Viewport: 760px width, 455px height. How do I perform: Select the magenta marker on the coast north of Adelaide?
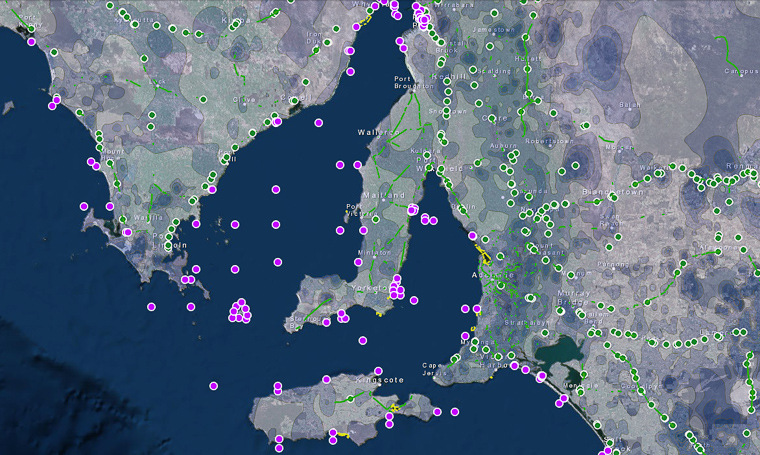click(x=472, y=236)
